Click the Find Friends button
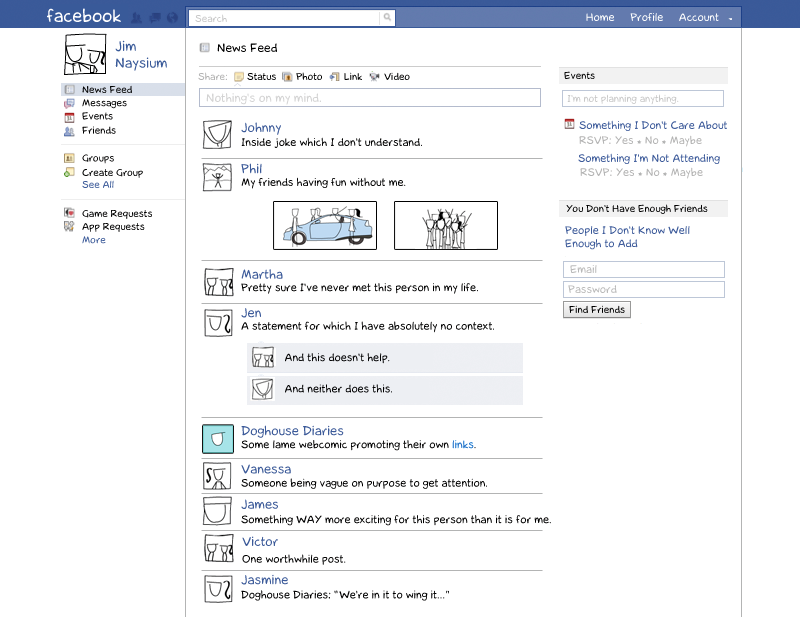Viewport: 800px width, 617px height. [x=597, y=310]
